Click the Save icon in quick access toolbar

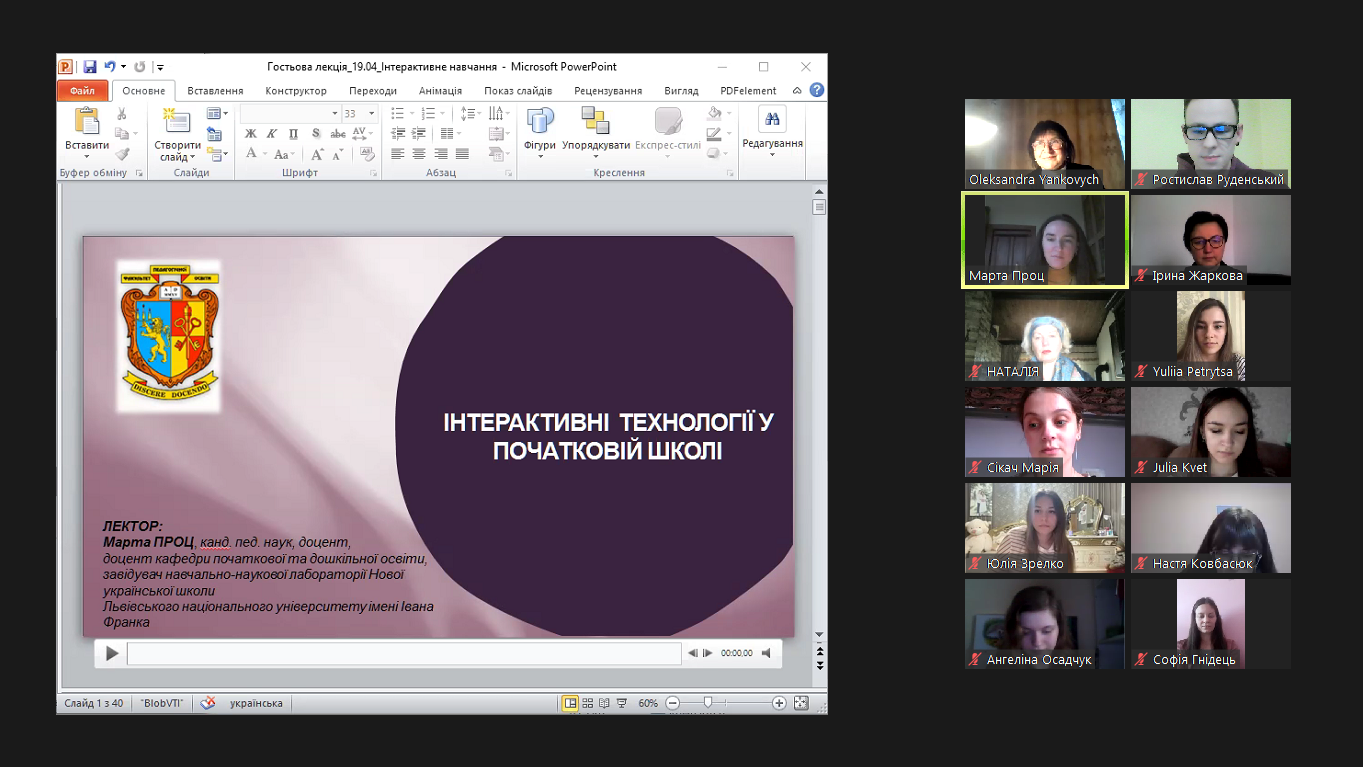point(90,67)
